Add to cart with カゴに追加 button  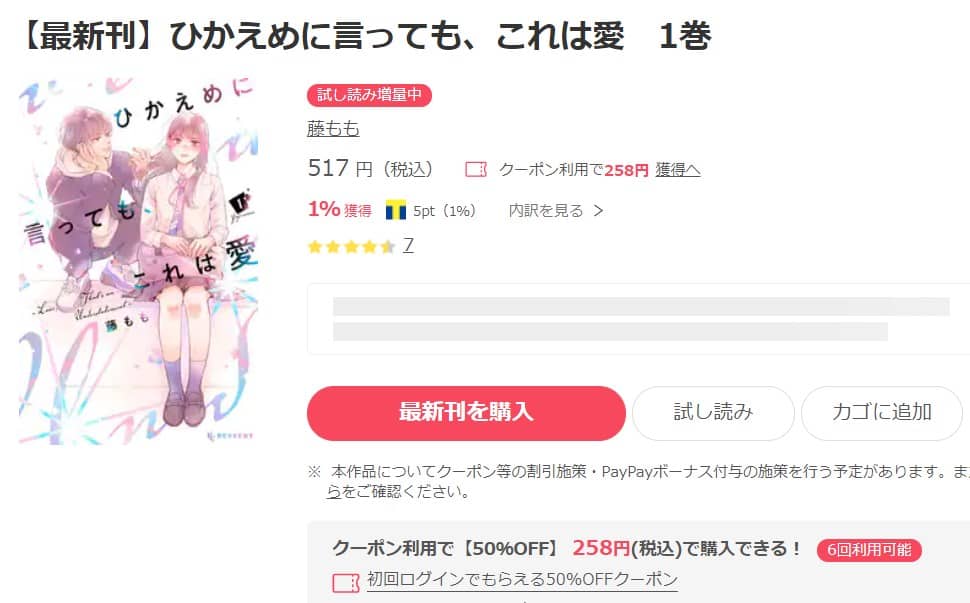882,413
